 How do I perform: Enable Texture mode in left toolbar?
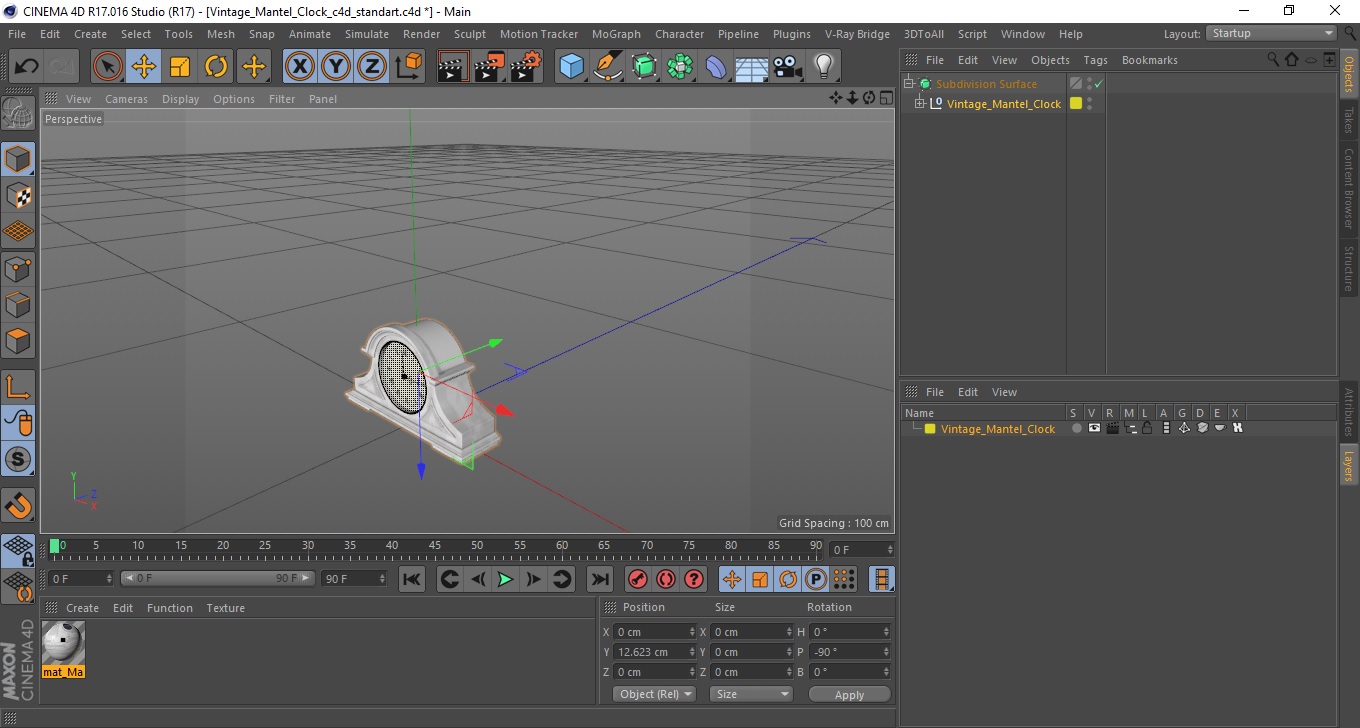18,195
